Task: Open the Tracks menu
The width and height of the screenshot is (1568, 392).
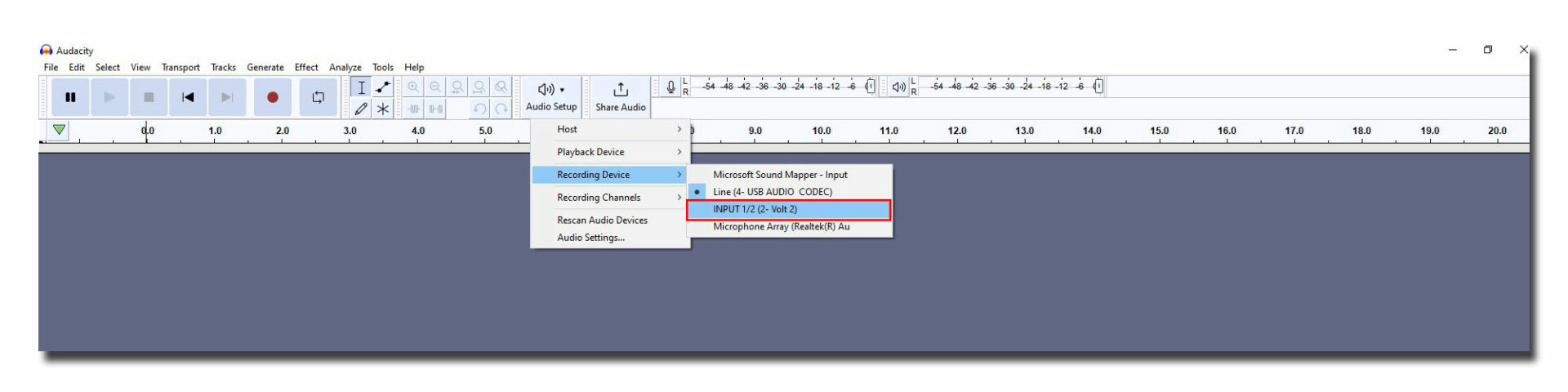Action: [x=223, y=67]
